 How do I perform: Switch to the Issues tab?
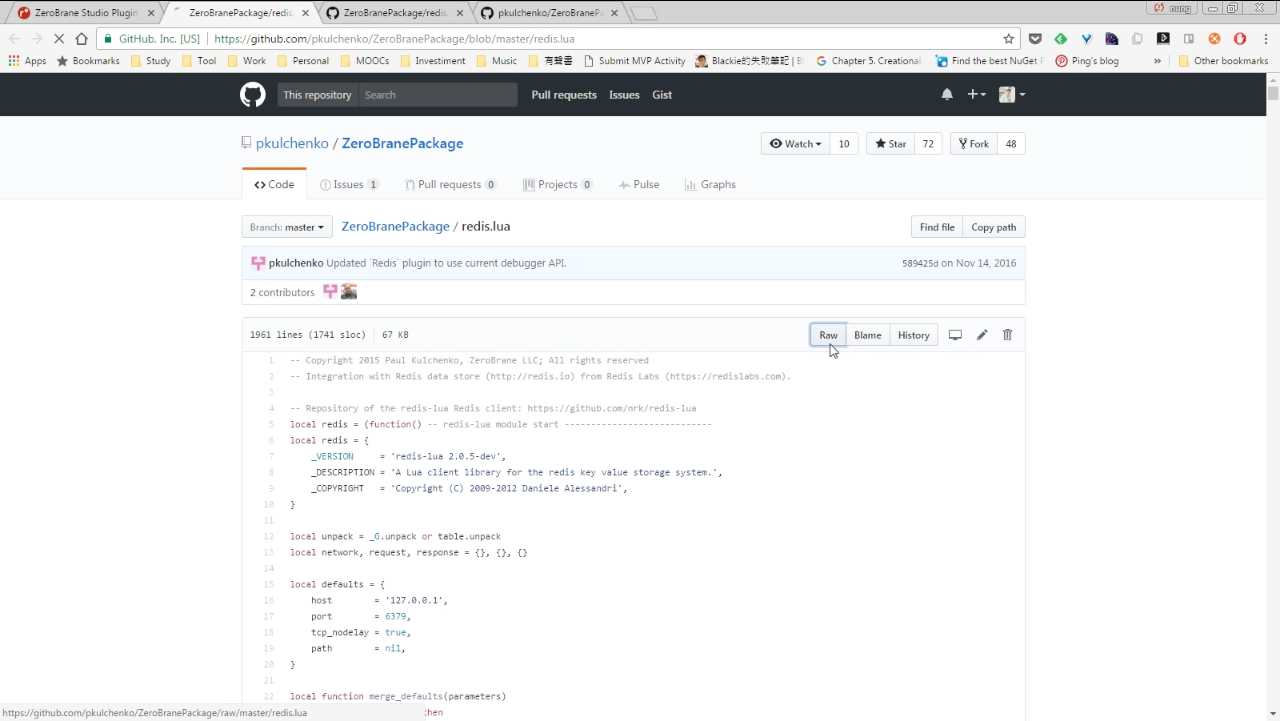pos(349,184)
